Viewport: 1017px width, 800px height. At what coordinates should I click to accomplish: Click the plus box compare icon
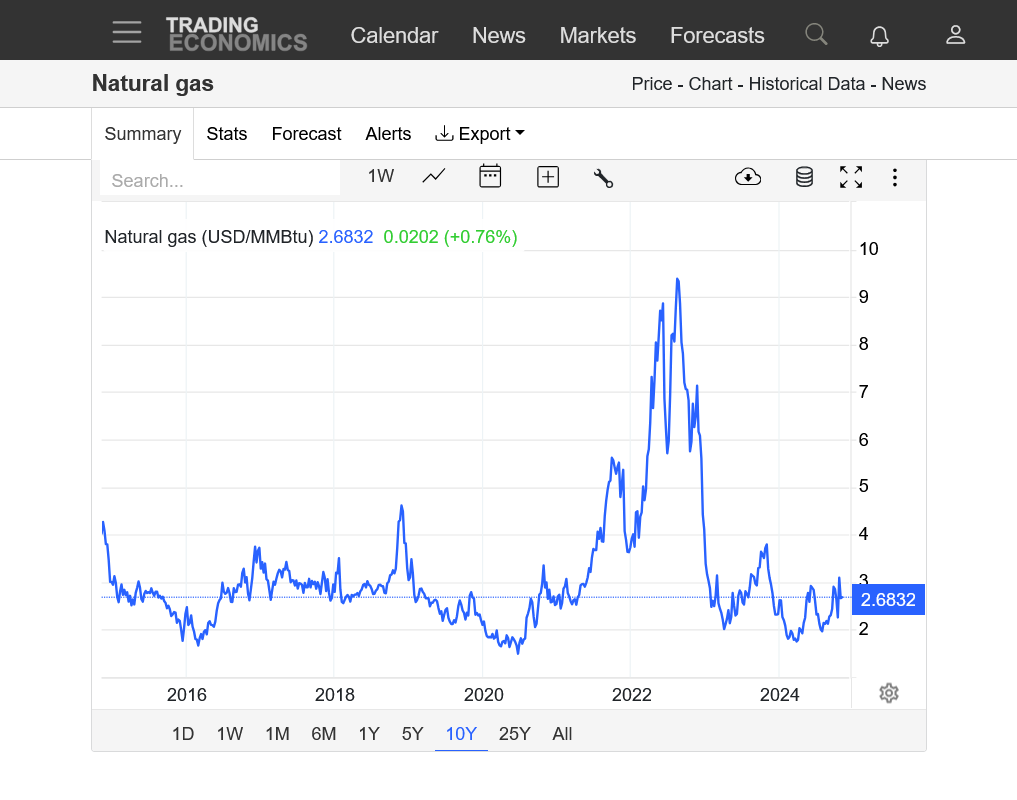(x=547, y=177)
